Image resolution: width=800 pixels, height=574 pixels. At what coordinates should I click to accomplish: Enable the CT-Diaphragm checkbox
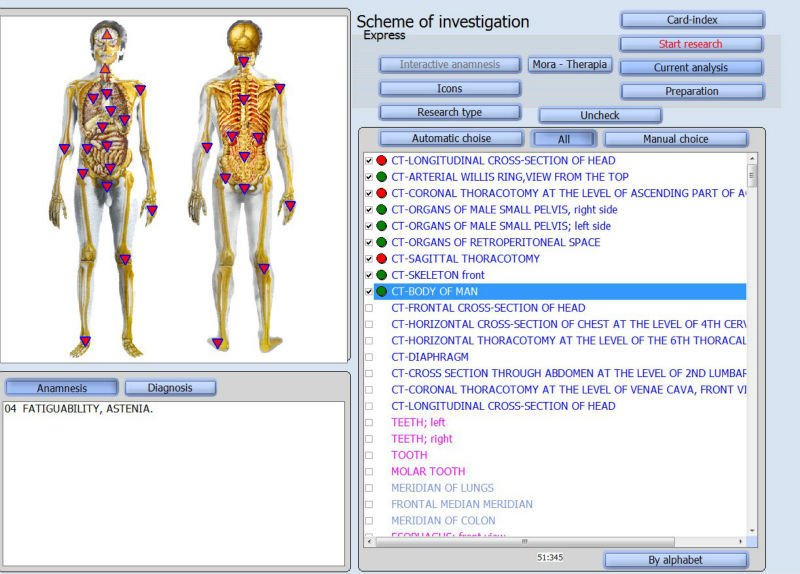pyautogui.click(x=369, y=357)
